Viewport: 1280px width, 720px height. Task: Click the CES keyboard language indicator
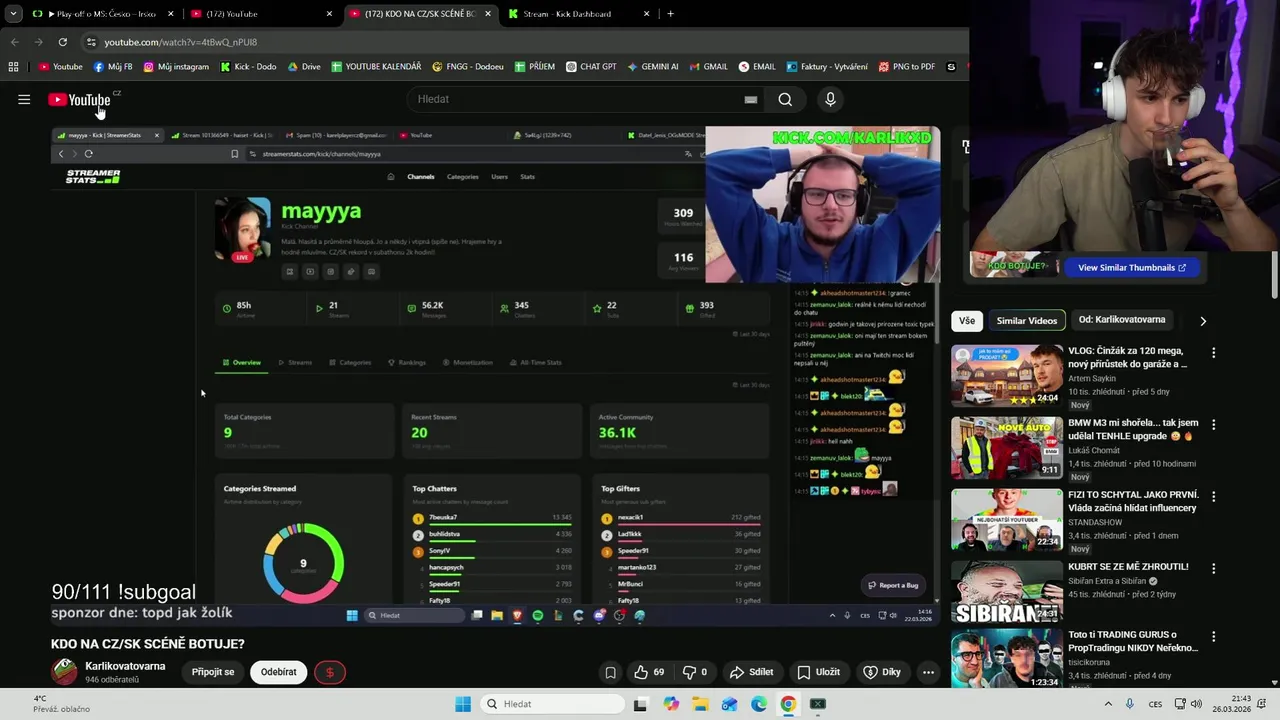pyautogui.click(x=1155, y=704)
